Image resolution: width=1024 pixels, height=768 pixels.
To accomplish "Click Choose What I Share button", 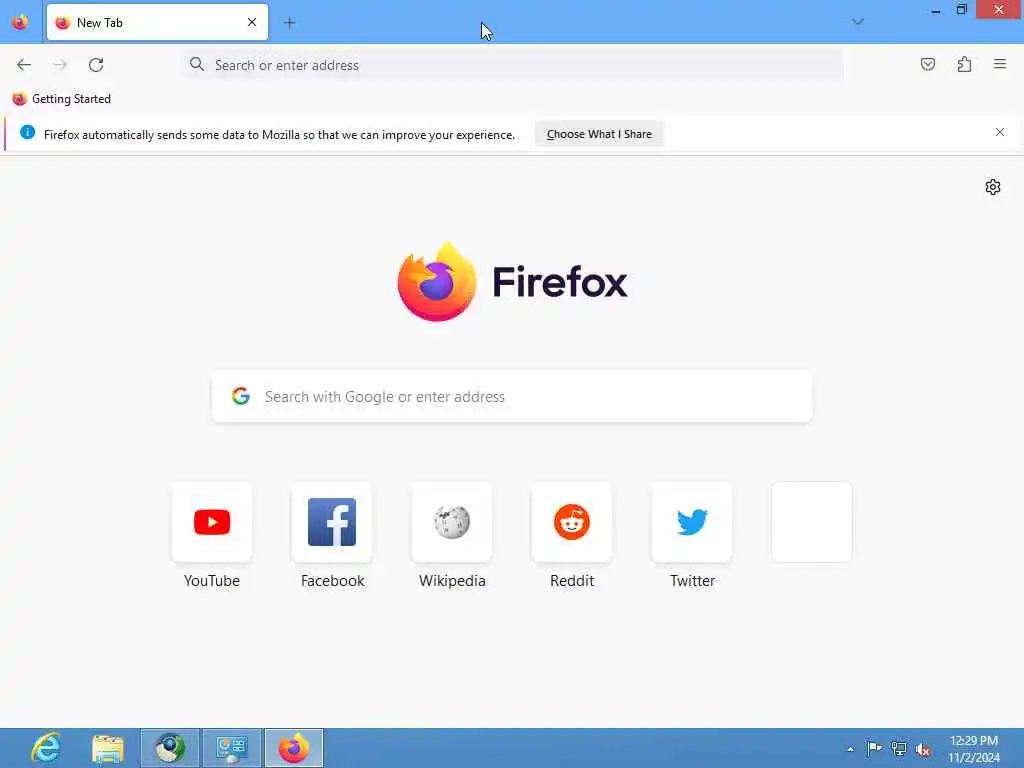I will [x=599, y=134].
